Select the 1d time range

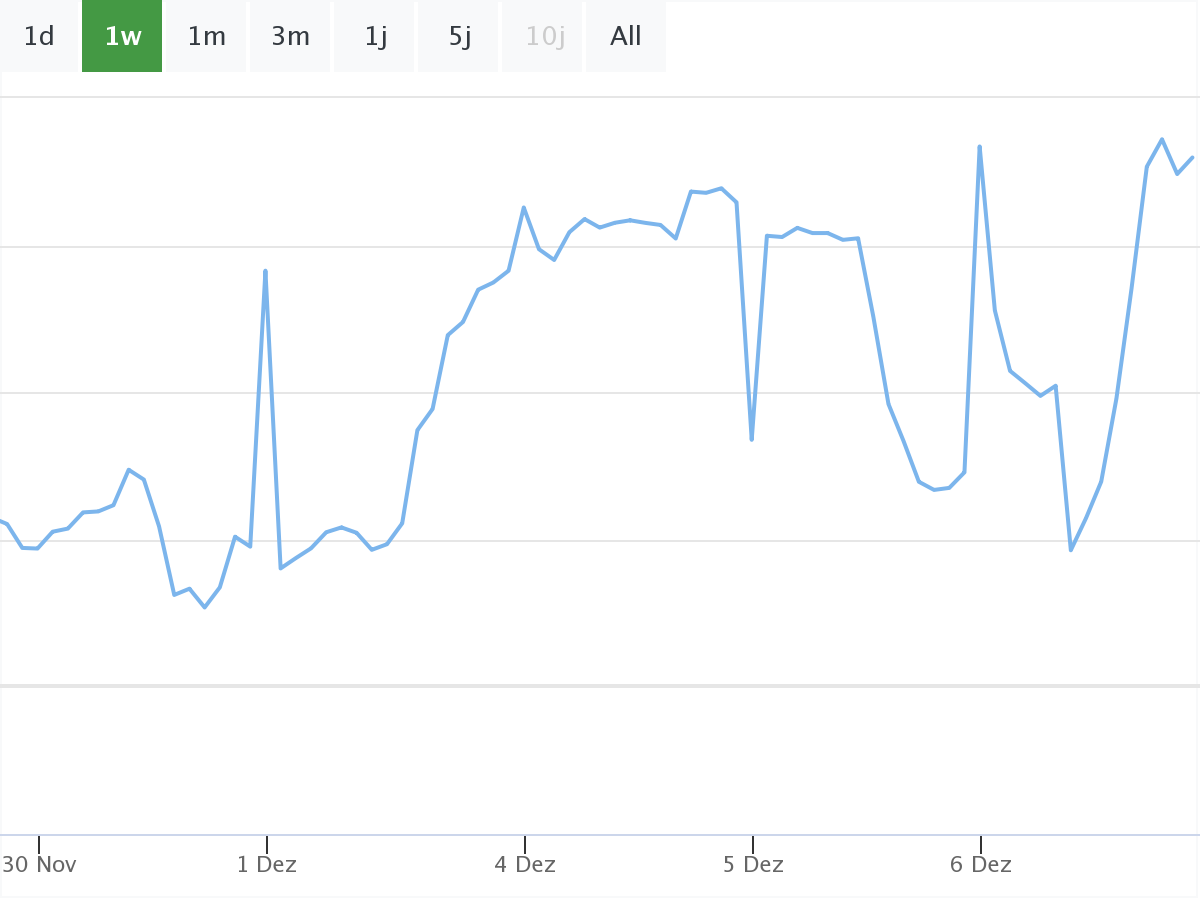click(39, 37)
